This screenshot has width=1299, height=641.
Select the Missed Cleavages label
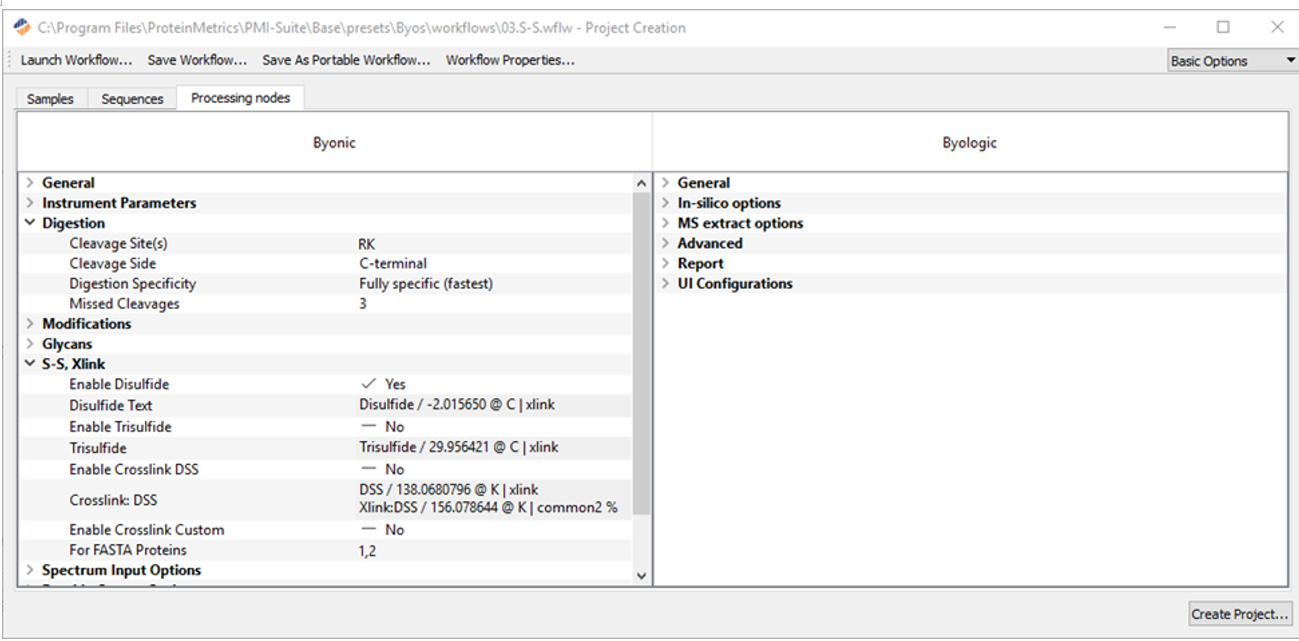pyautogui.click(x=124, y=304)
